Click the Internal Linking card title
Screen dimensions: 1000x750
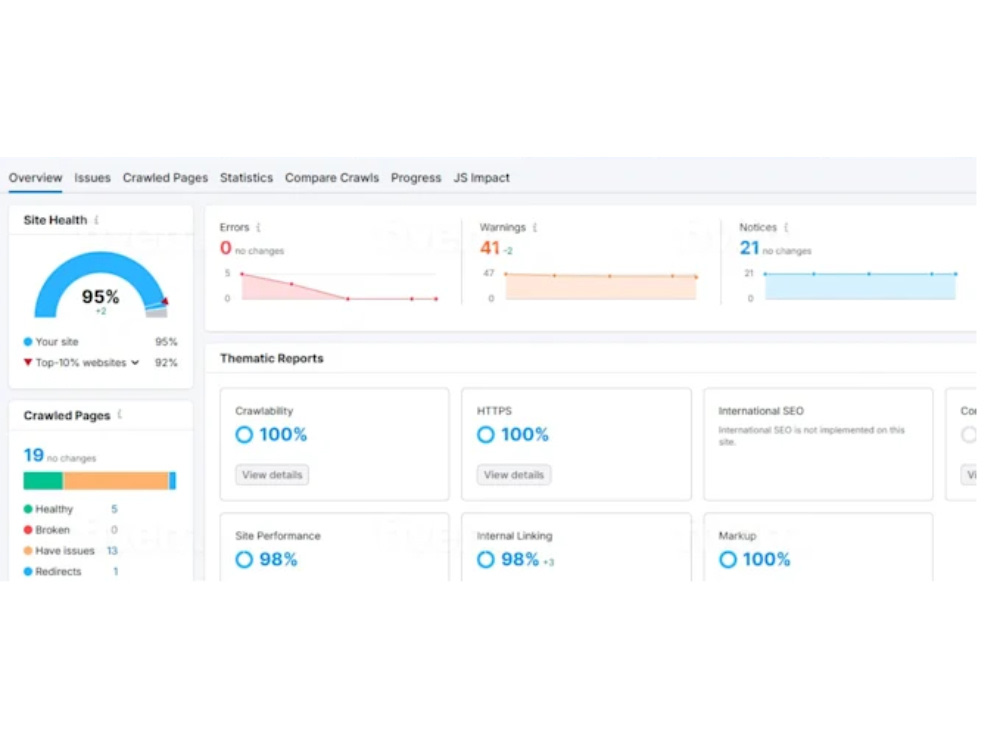[515, 536]
